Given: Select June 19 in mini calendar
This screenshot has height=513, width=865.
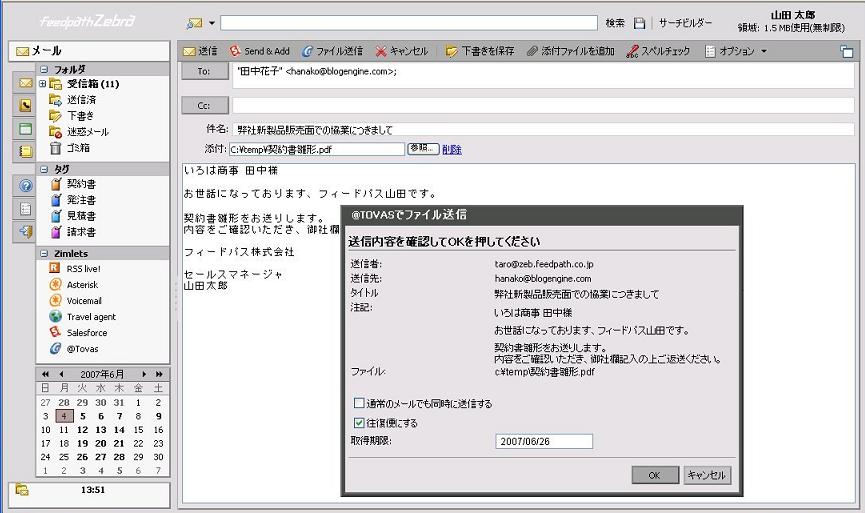Looking at the screenshot, I should pyautogui.click(x=82, y=443).
